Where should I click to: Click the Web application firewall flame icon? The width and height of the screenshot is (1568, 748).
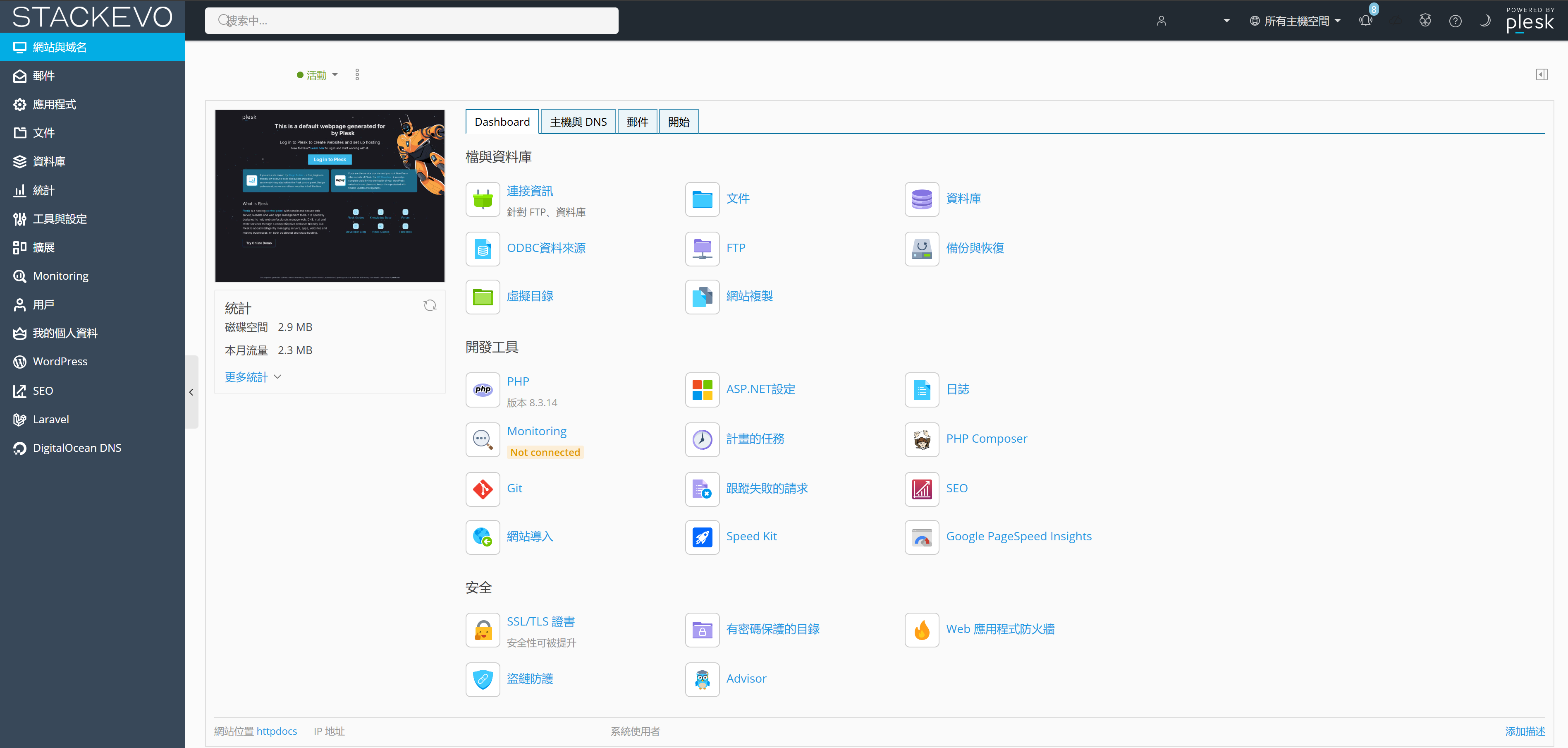pos(922,629)
